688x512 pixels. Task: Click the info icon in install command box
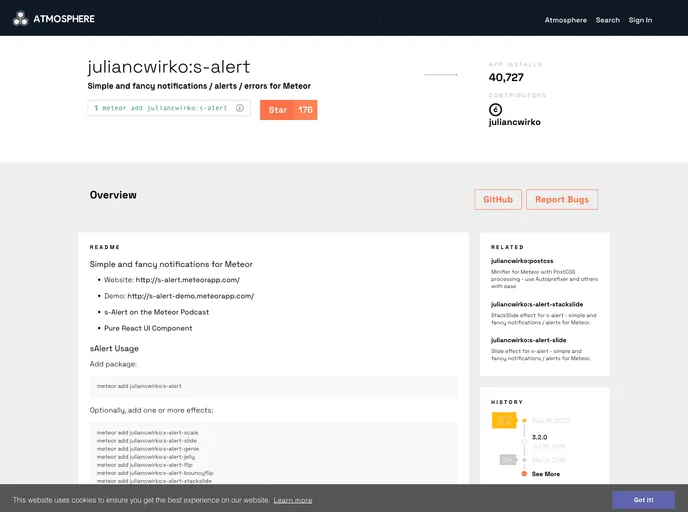point(240,108)
